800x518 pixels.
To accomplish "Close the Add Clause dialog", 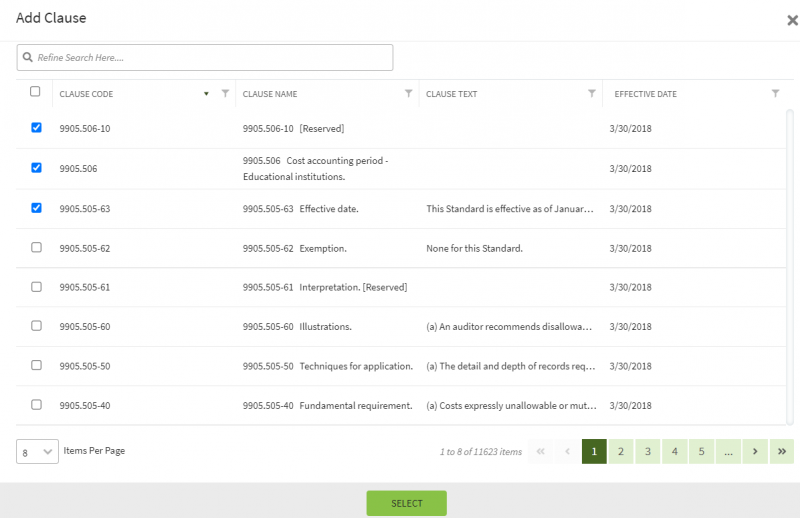I will (x=792, y=20).
